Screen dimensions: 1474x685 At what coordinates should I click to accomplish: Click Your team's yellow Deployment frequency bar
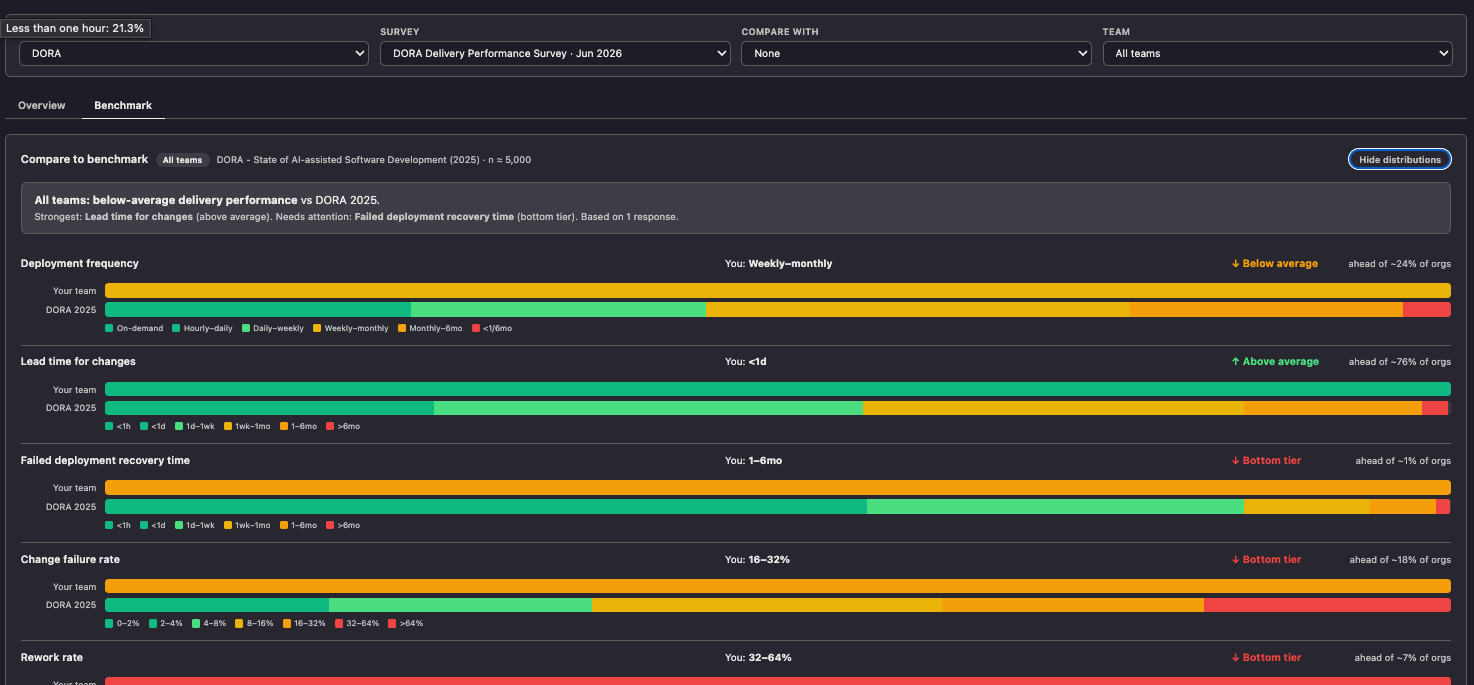pyautogui.click(x=778, y=290)
